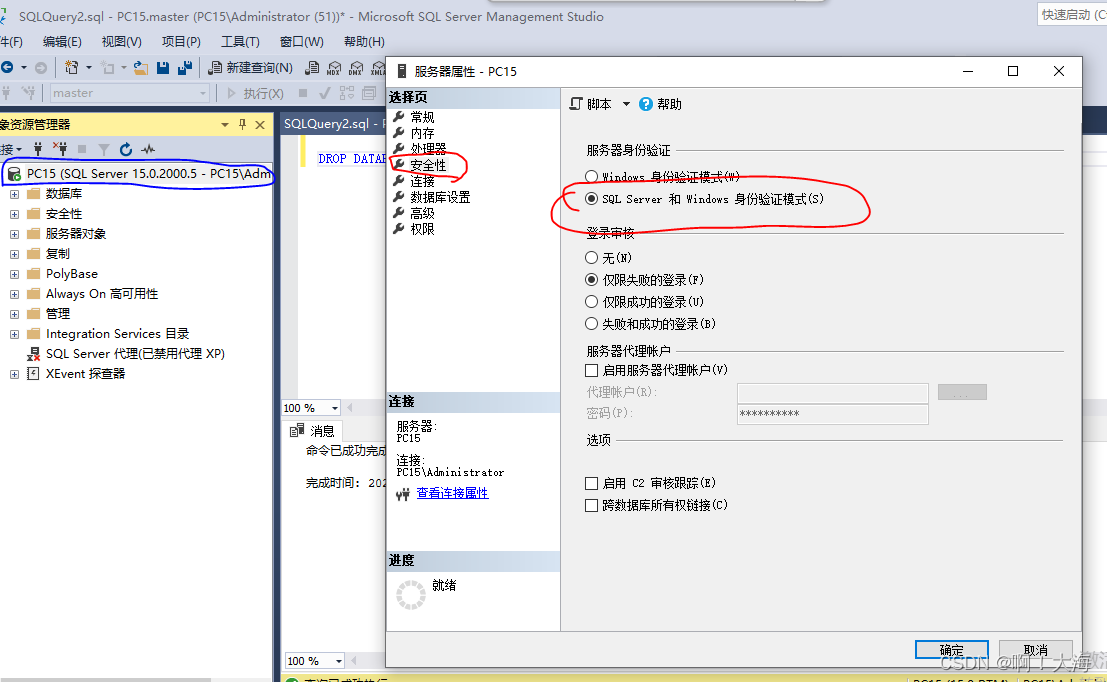Screen dimensions: 1107x682
Task: Select SQL Server and Windows authentication mode
Action: point(591,199)
